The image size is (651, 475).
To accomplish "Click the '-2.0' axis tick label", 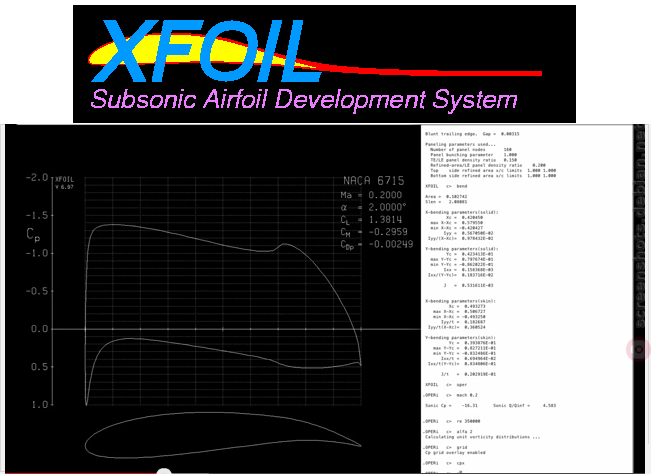I will point(37,178).
